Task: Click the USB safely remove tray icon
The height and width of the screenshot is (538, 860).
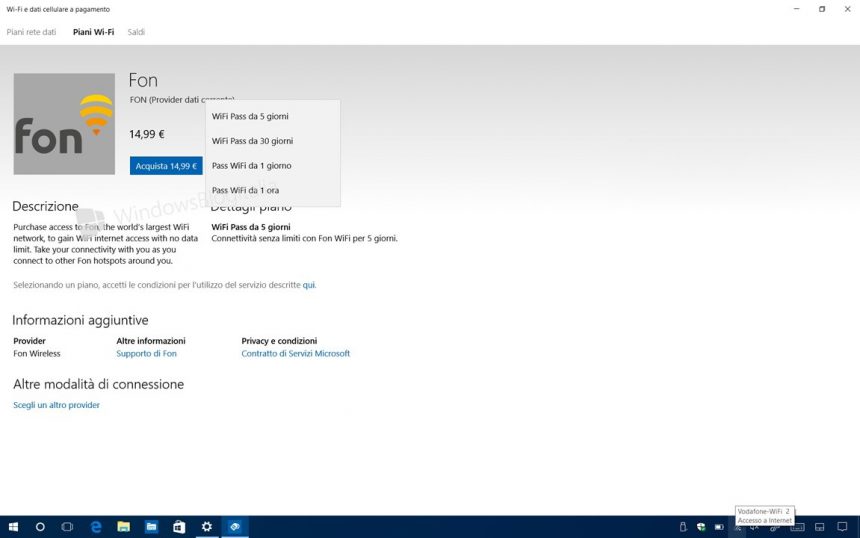Action: pyautogui.click(x=683, y=527)
